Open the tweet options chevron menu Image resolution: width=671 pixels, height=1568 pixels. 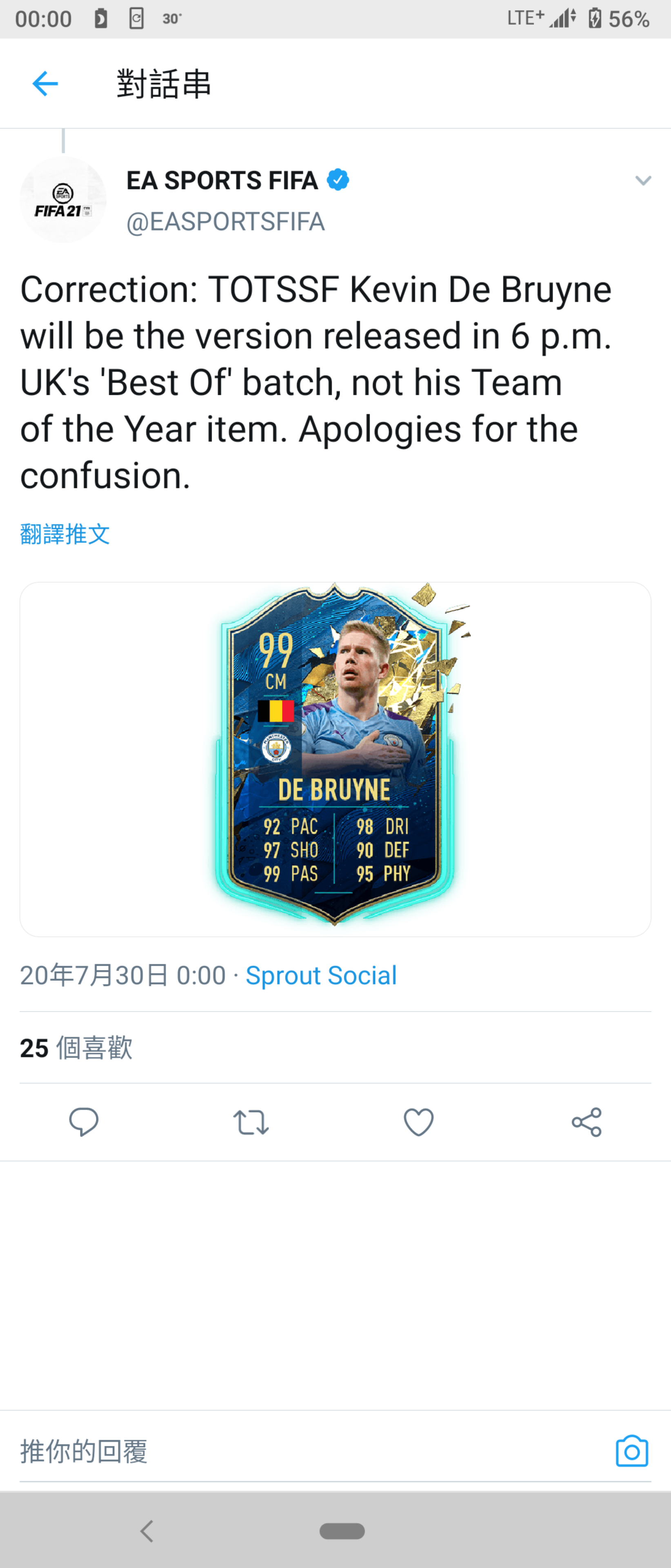tap(643, 180)
